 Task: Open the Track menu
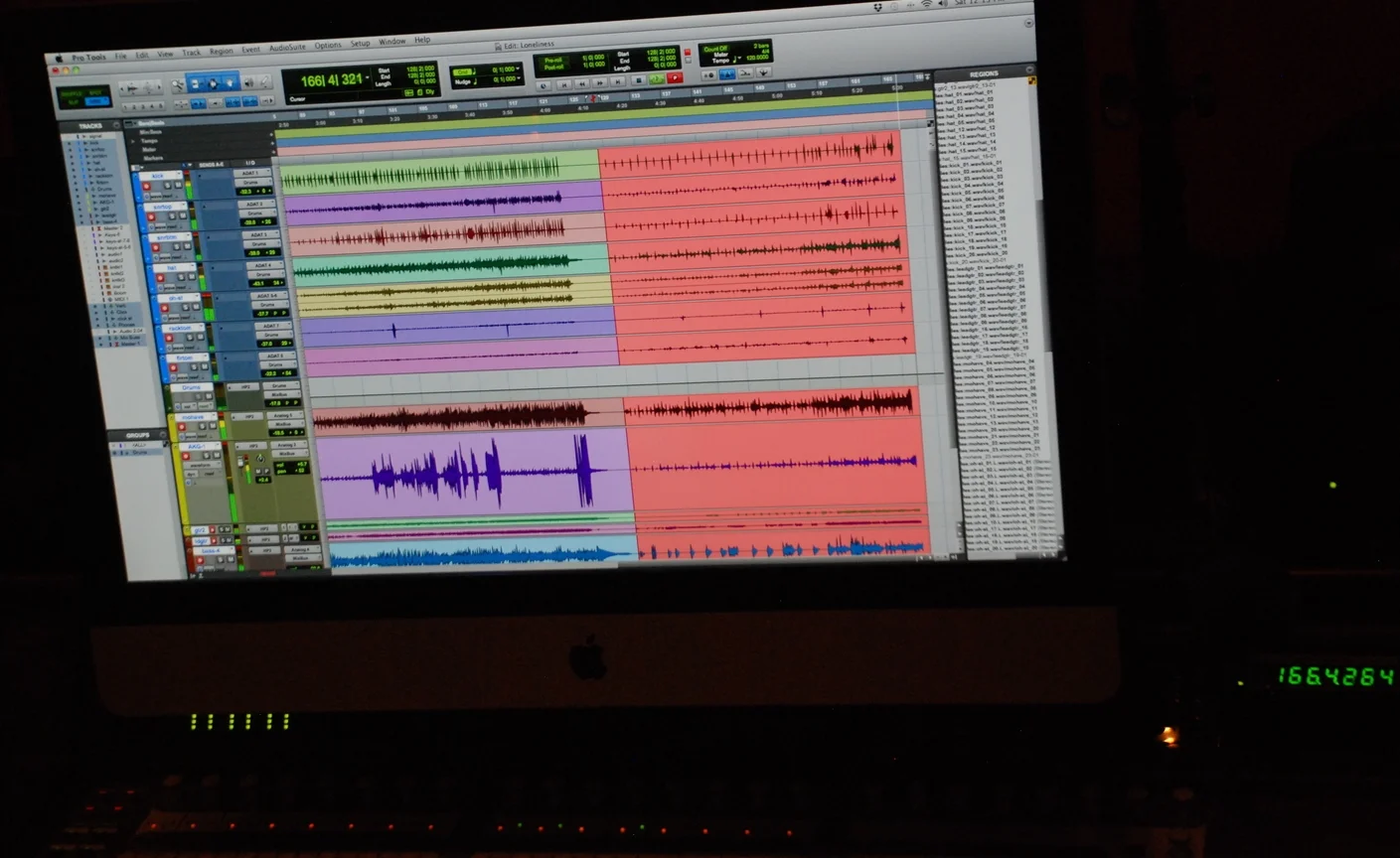pos(192,53)
